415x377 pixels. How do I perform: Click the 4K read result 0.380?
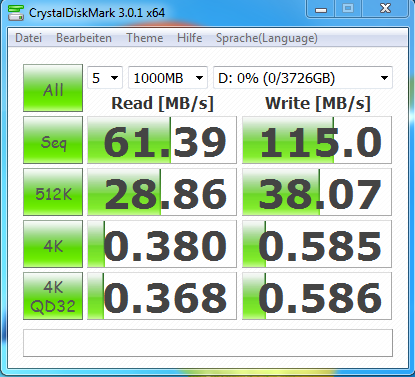[162, 244]
